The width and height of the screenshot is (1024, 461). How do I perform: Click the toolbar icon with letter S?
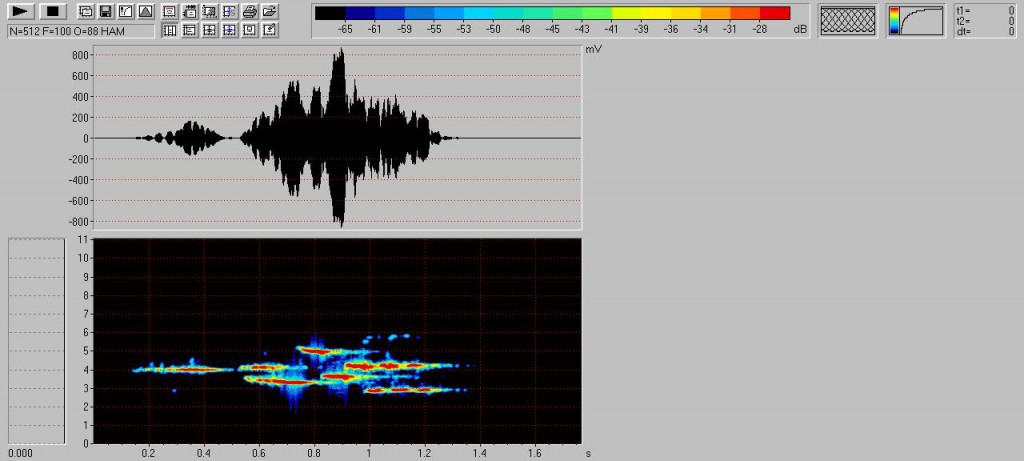[229, 12]
